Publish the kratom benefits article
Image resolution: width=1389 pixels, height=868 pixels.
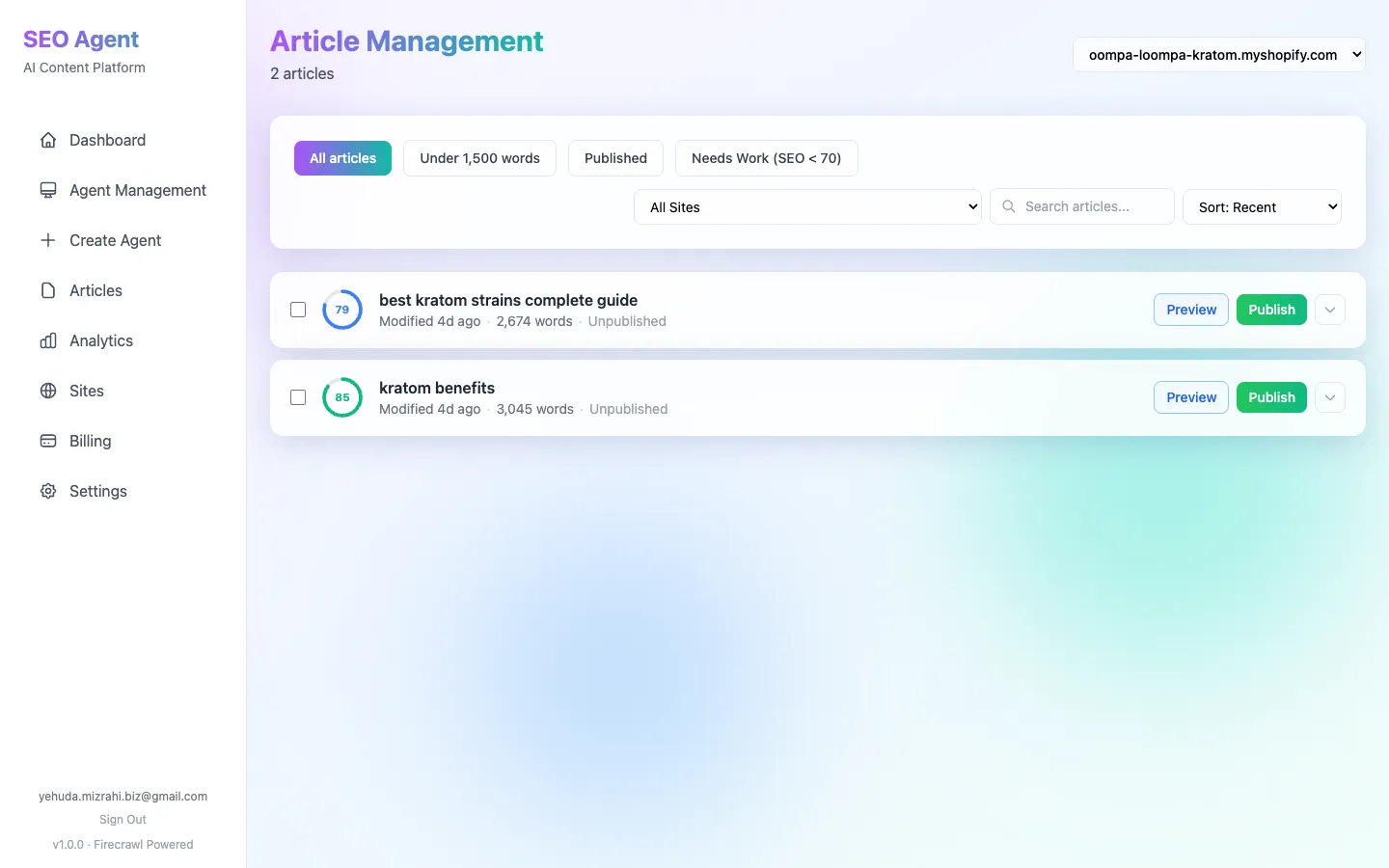[1270, 397]
